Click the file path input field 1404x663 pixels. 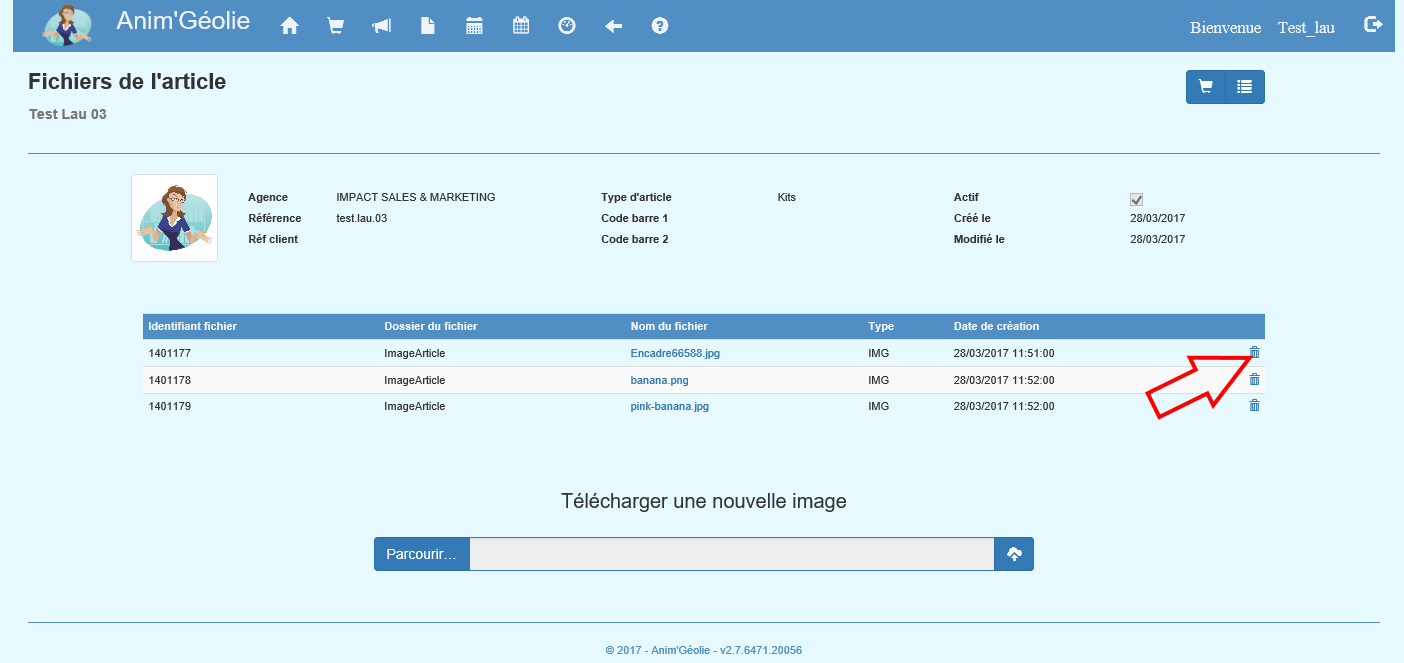tap(731, 554)
